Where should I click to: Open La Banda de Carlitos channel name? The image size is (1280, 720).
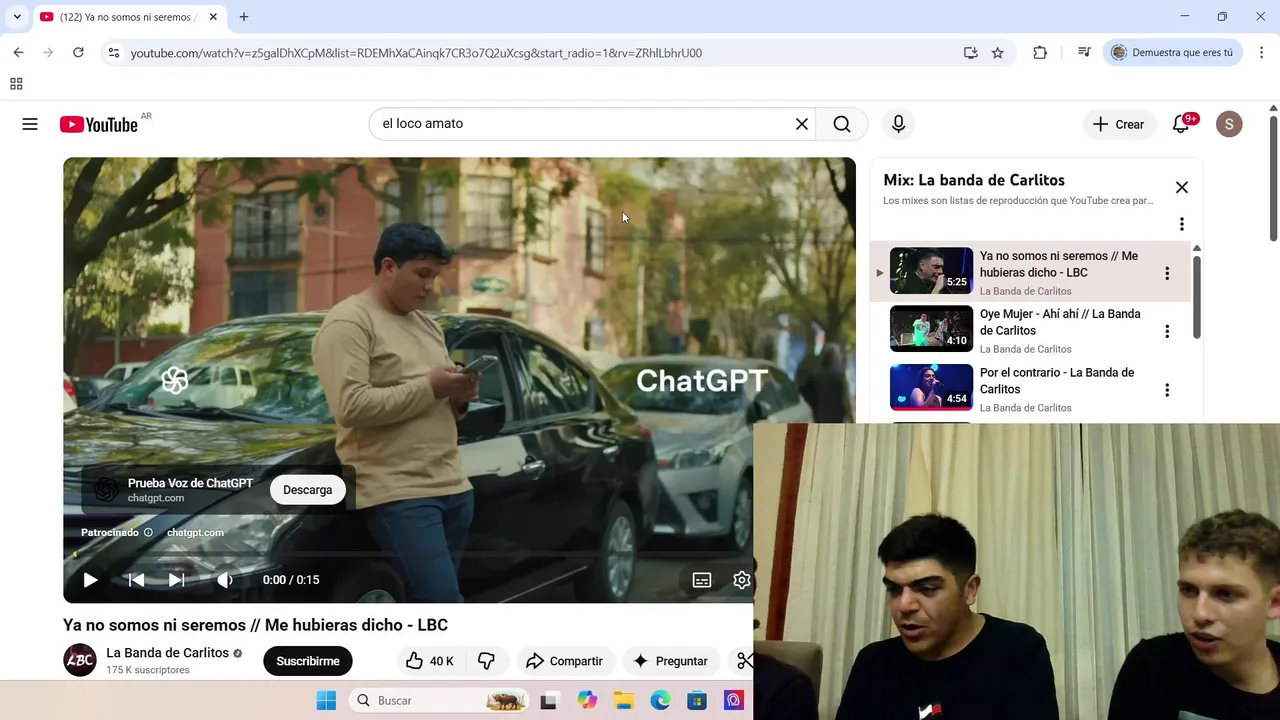[x=167, y=653]
